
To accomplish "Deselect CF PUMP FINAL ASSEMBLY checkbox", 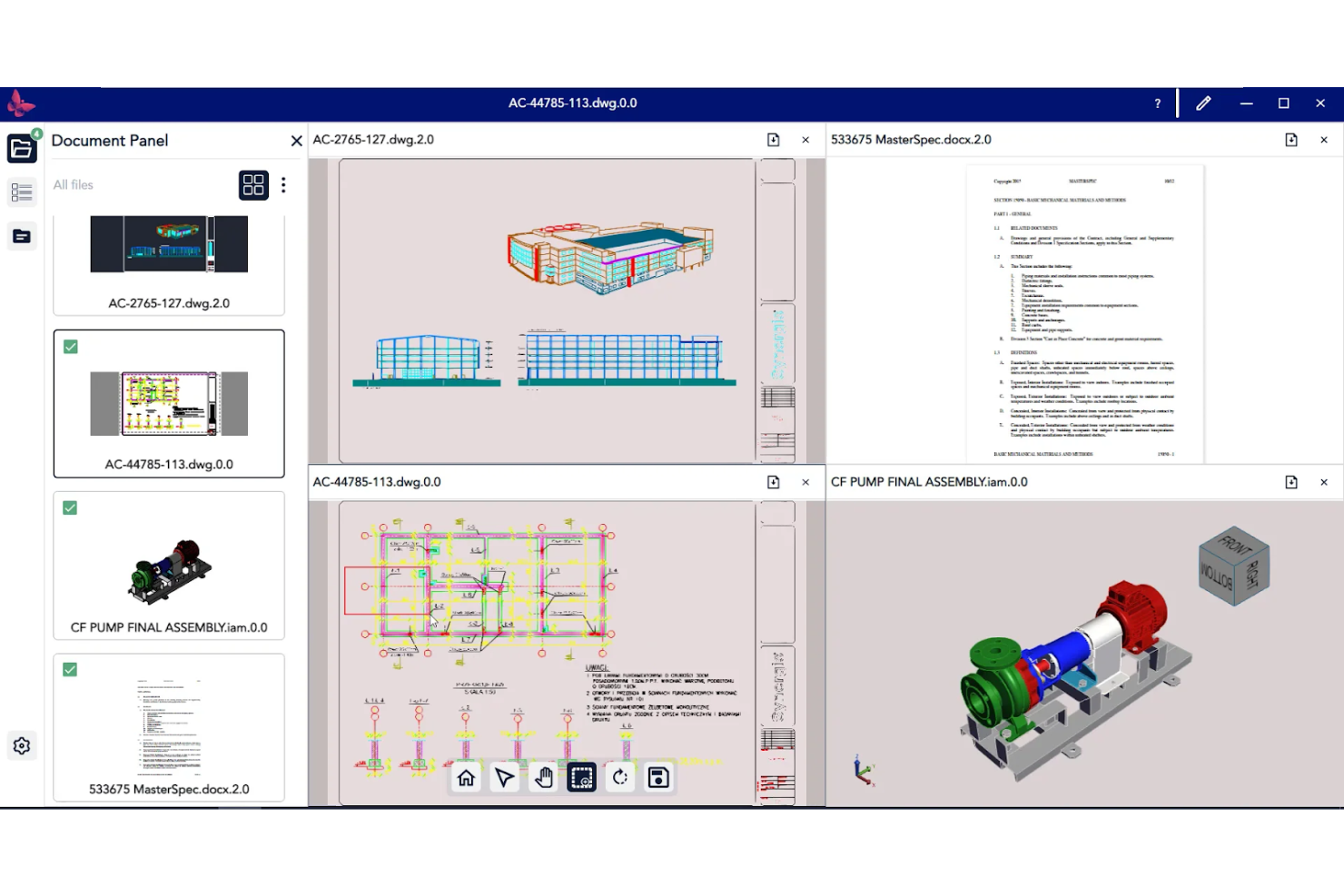I will 70,508.
